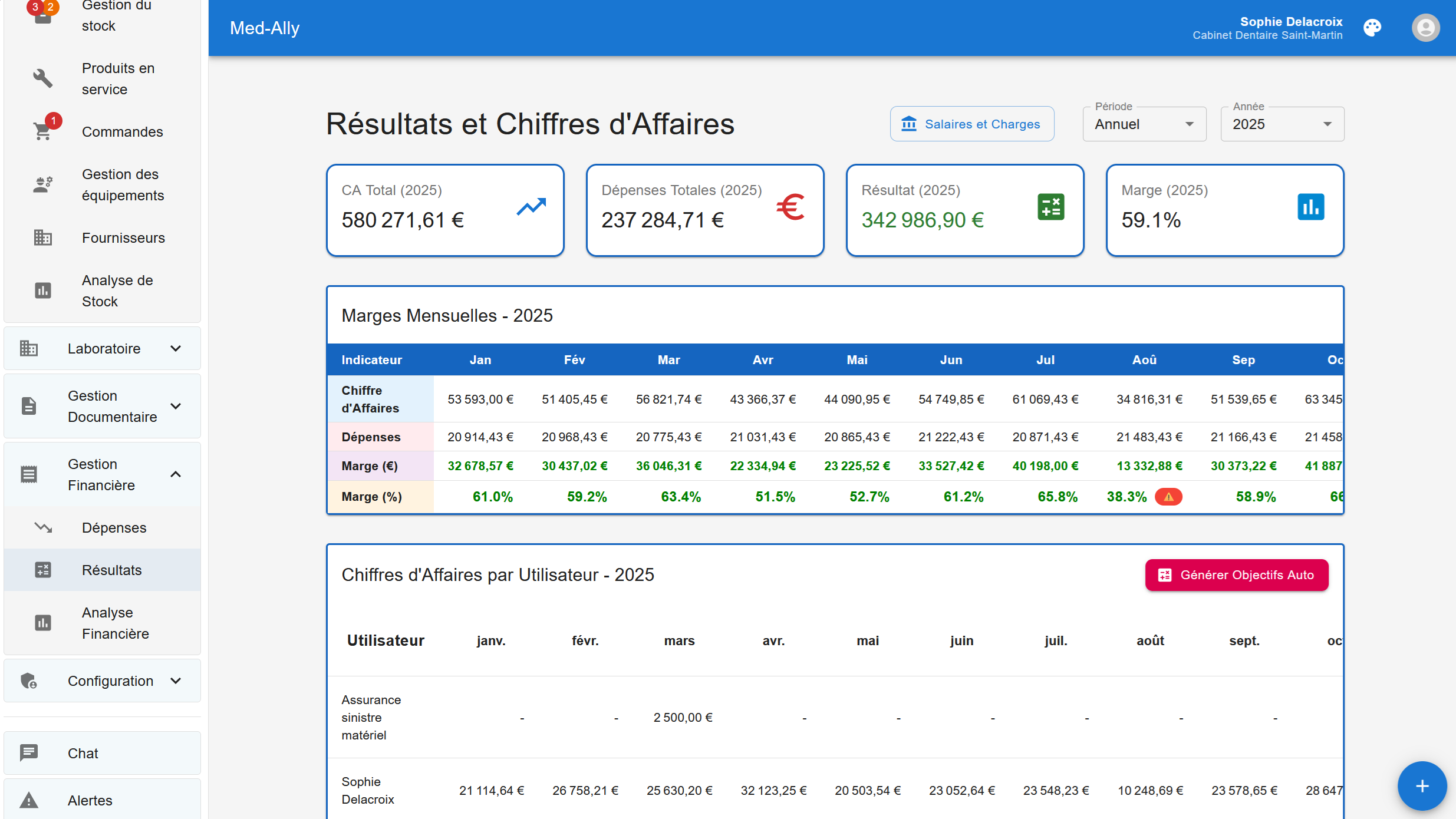Click the Marge (%) row label

[371, 497]
